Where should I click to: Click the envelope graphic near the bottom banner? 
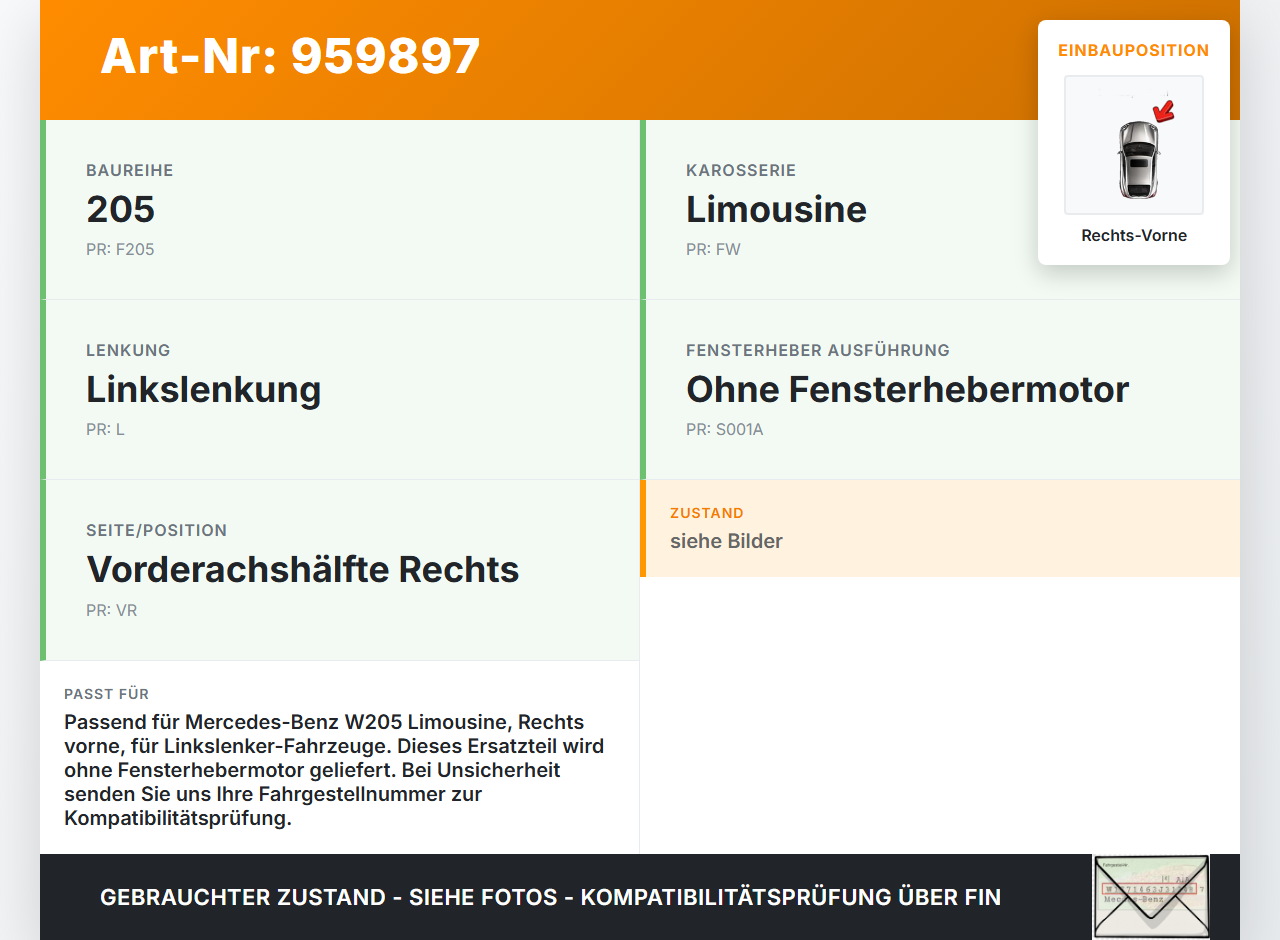(1151, 897)
